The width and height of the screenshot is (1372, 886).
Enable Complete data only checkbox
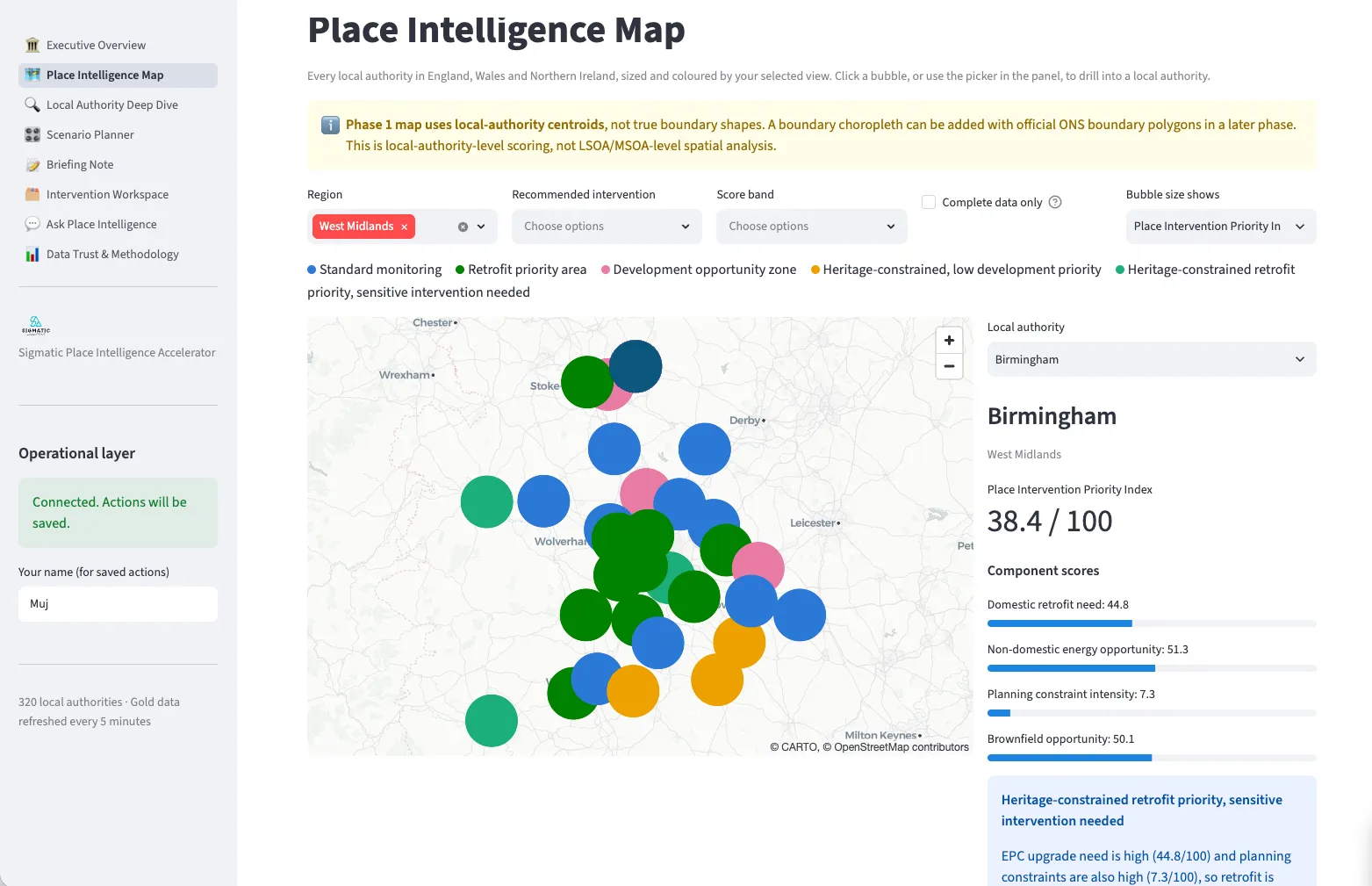pos(929,202)
